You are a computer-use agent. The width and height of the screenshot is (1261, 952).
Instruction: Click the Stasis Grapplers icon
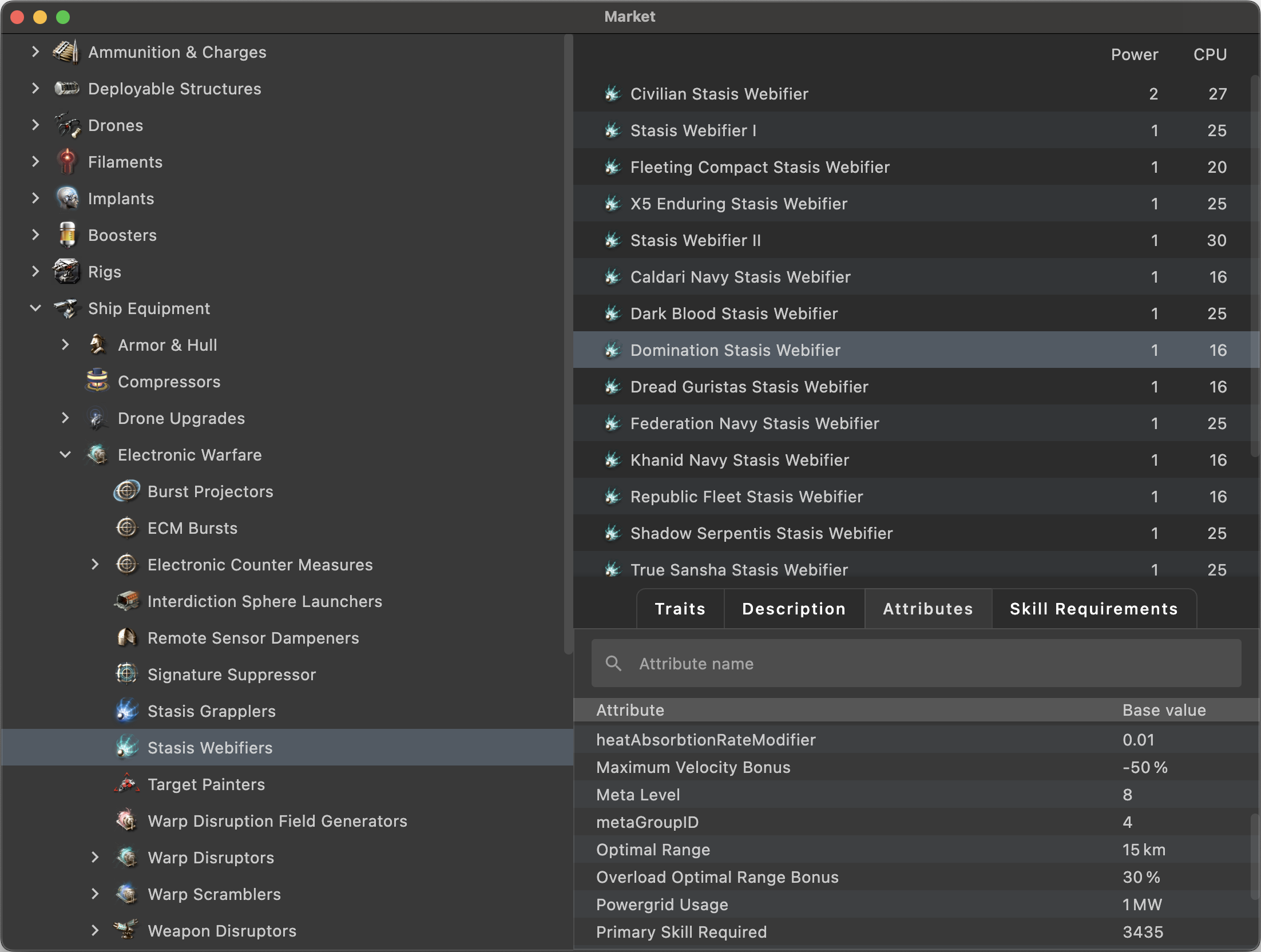127,711
